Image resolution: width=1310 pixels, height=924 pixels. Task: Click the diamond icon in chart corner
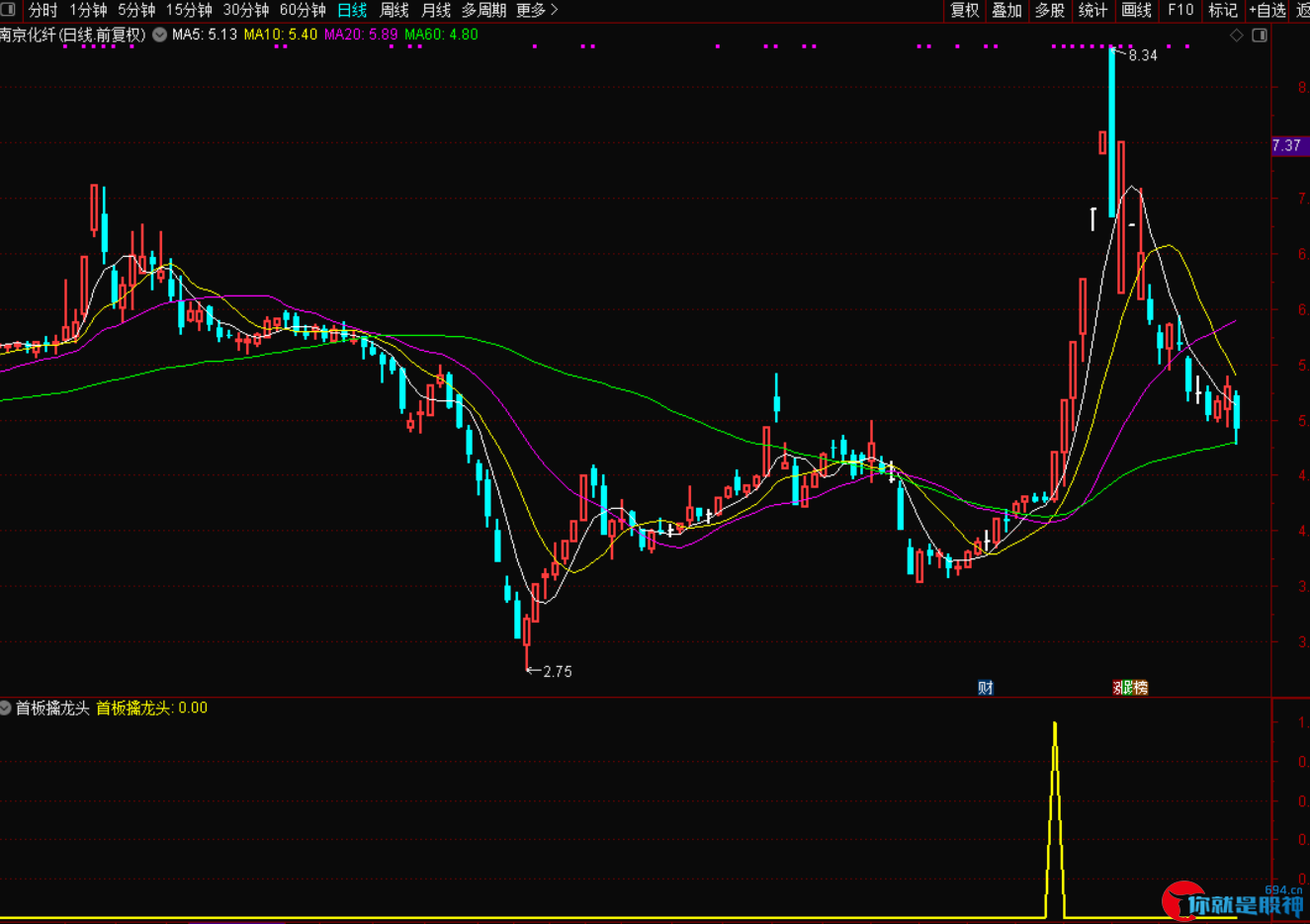[1237, 36]
